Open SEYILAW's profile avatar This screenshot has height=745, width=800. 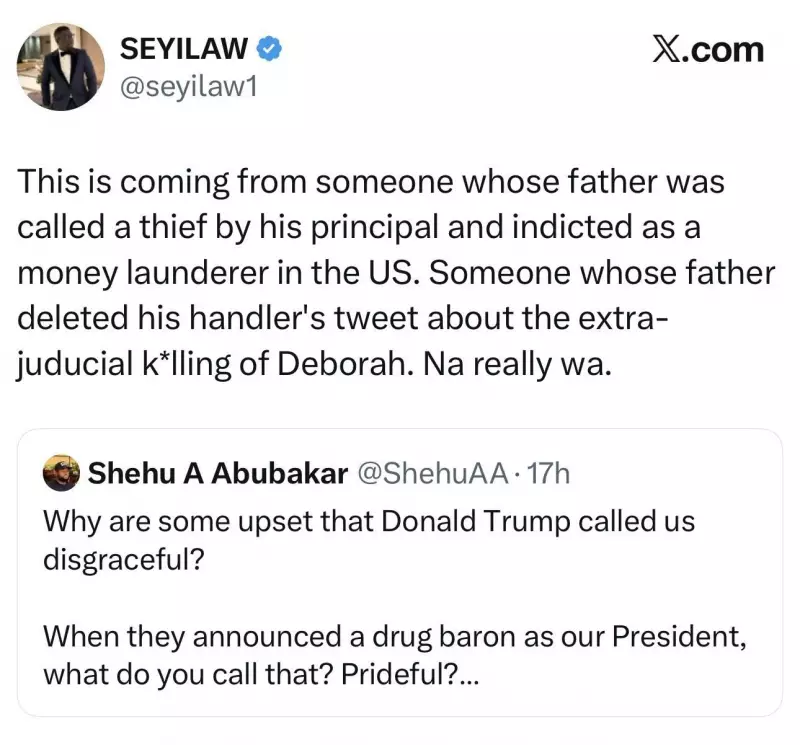60,64
